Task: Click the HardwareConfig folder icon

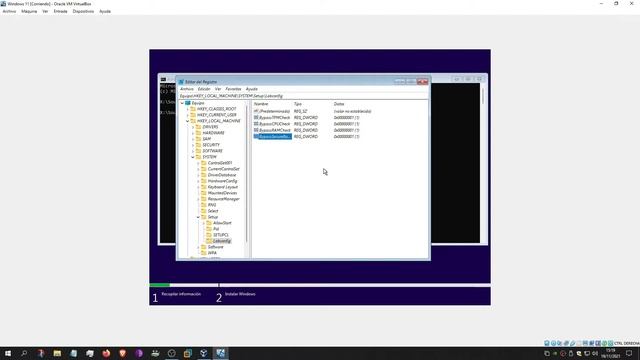Action: pyautogui.click(x=204, y=181)
